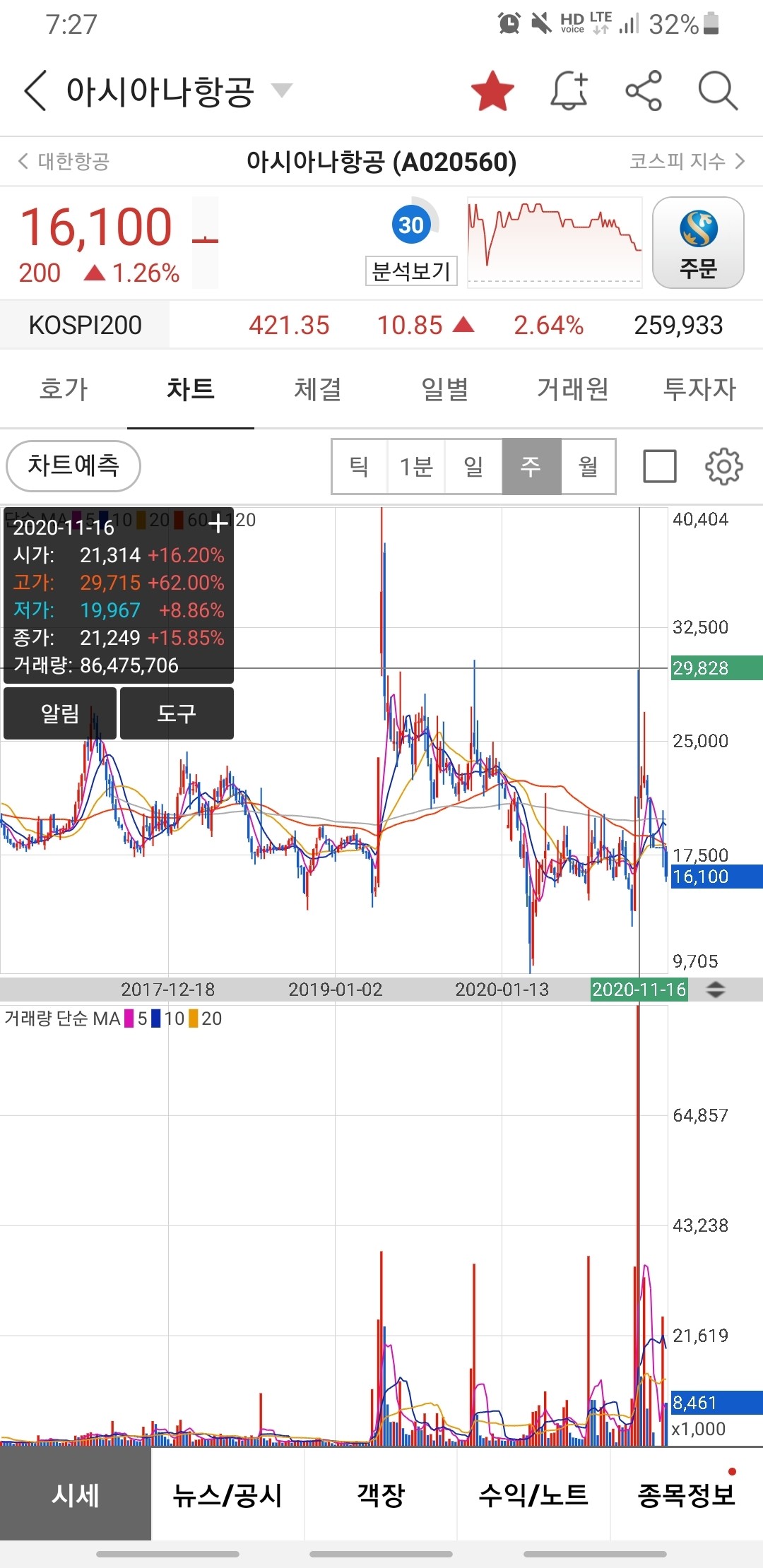Open the mini price trend chart thumbnail

click(x=555, y=242)
